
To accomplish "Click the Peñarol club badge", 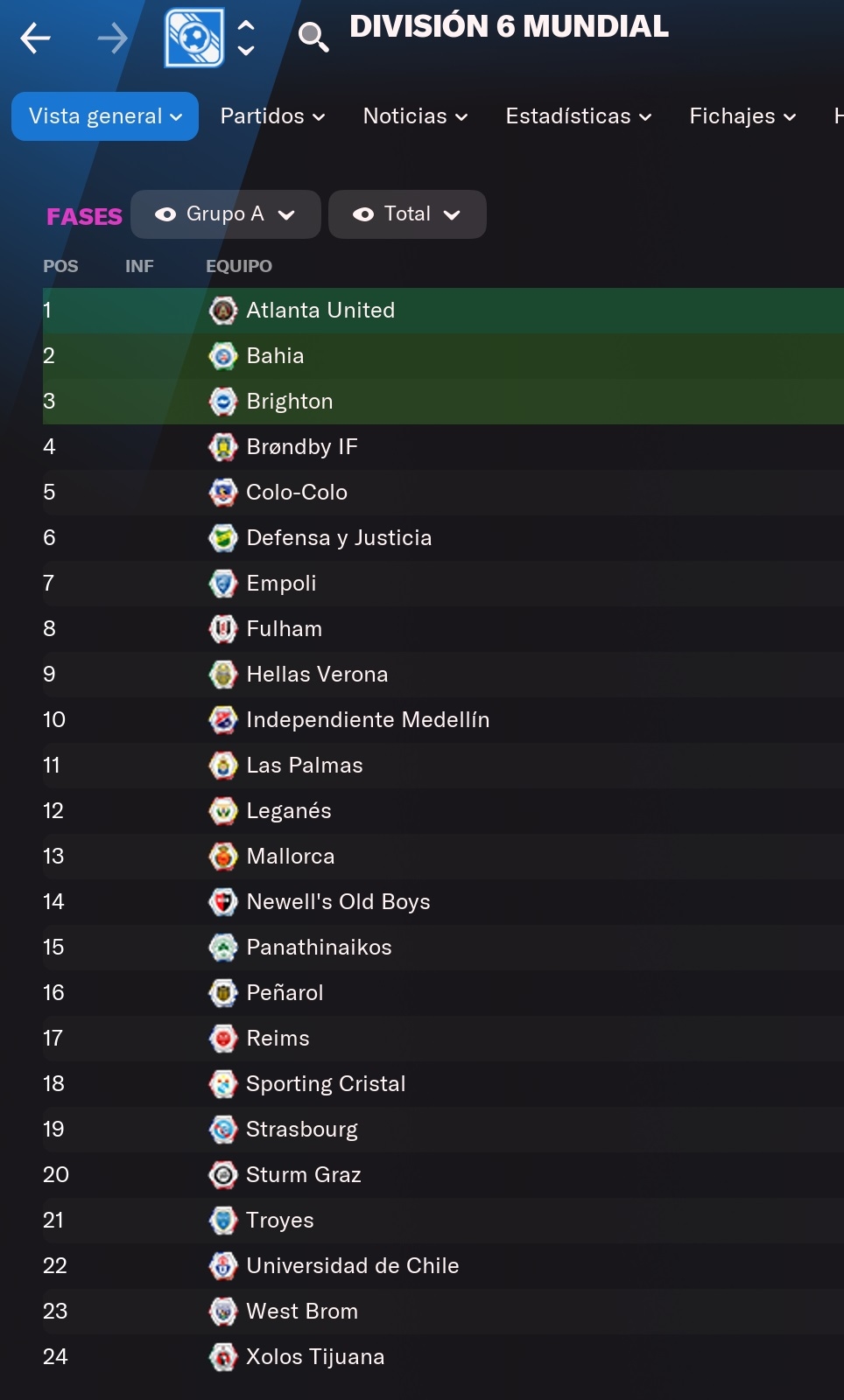I will click(223, 992).
